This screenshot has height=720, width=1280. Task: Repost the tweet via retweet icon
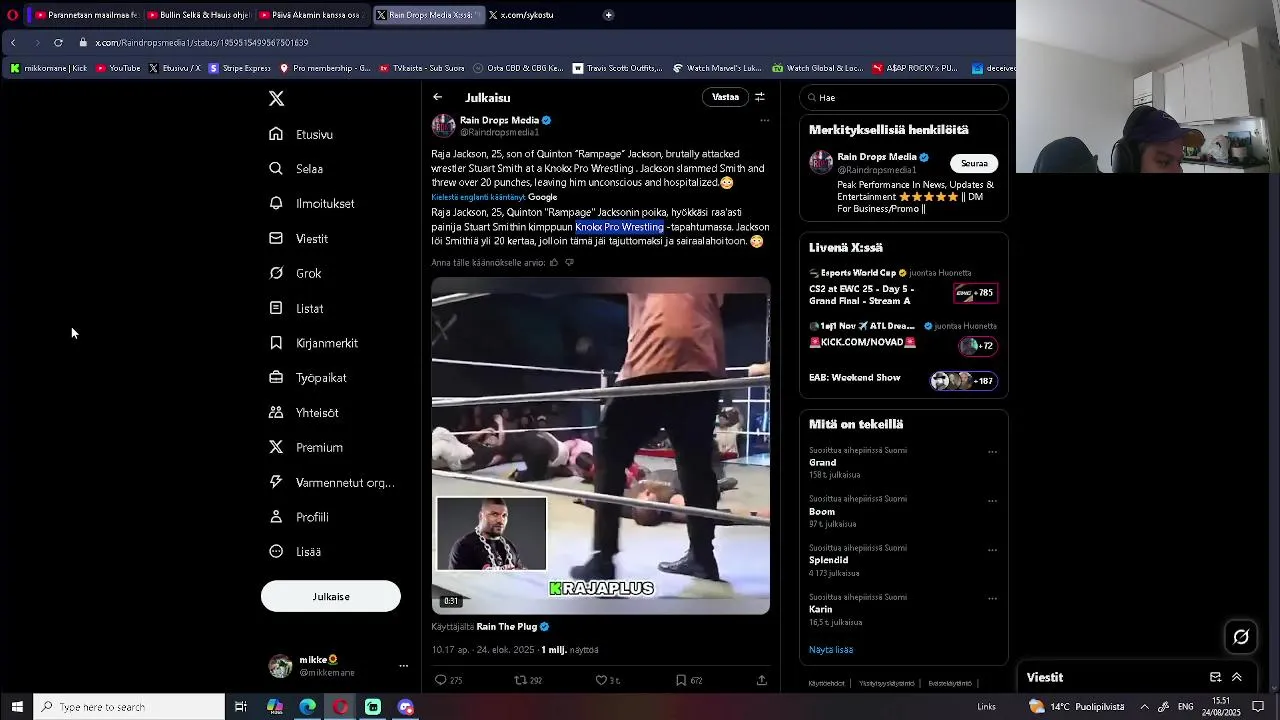pyautogui.click(x=520, y=680)
